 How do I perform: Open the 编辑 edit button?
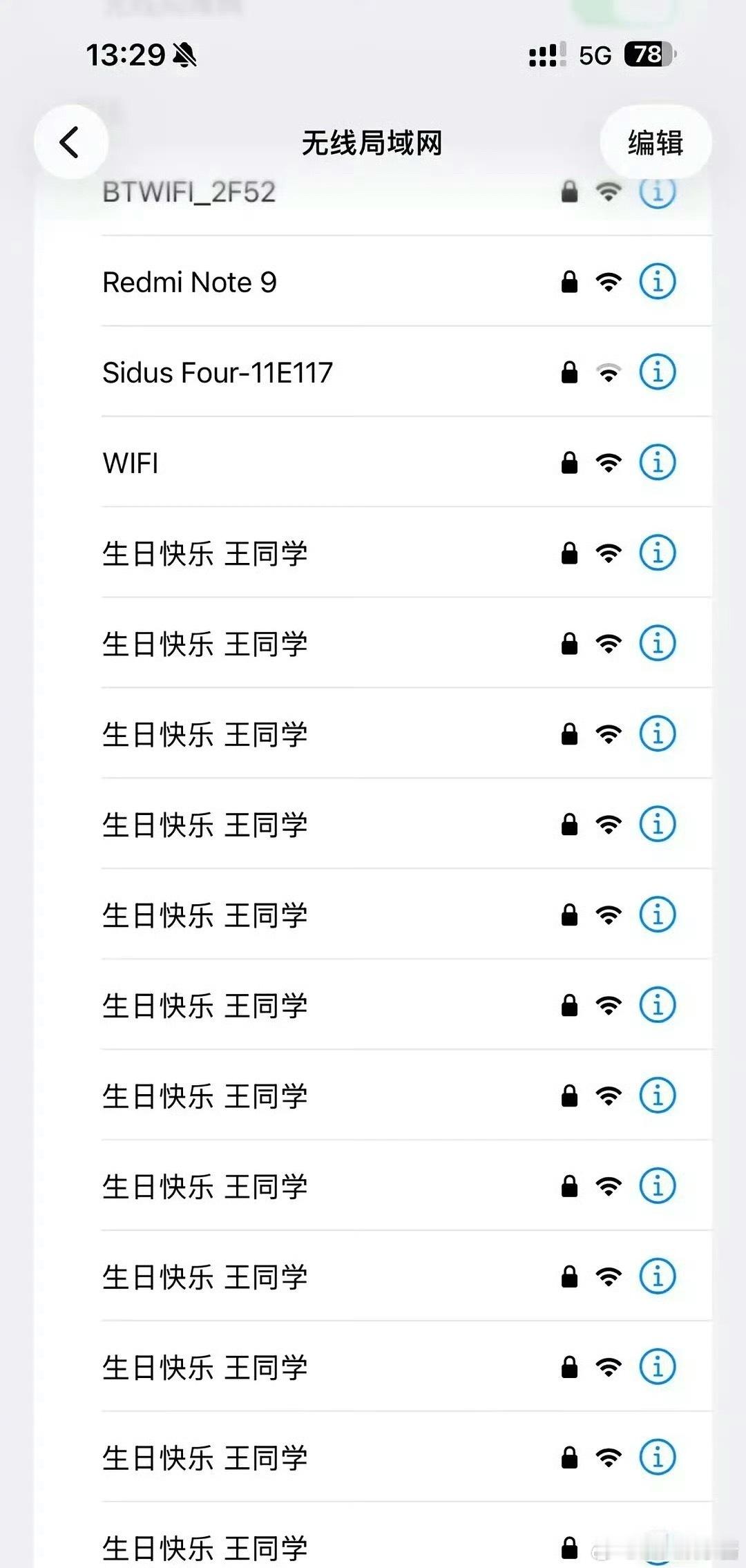click(x=656, y=142)
